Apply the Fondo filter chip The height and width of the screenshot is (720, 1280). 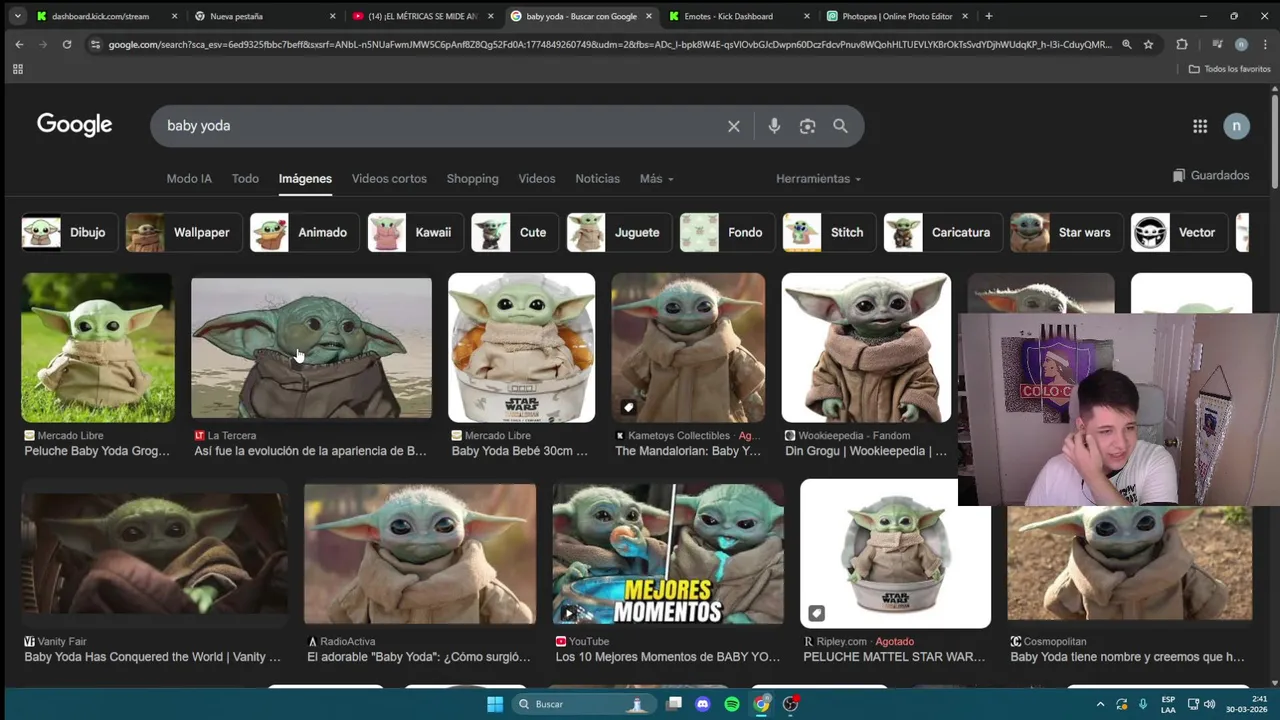(x=725, y=232)
